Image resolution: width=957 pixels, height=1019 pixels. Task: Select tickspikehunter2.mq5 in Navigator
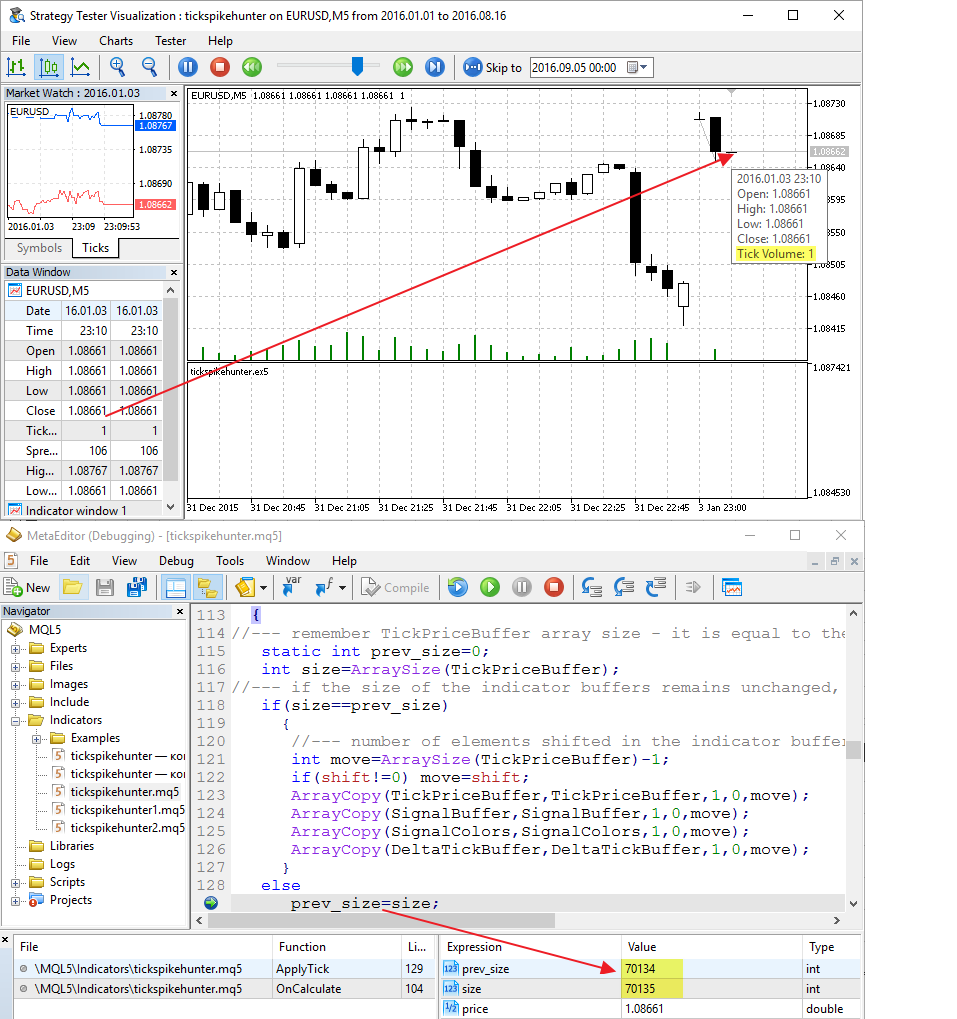[127, 828]
